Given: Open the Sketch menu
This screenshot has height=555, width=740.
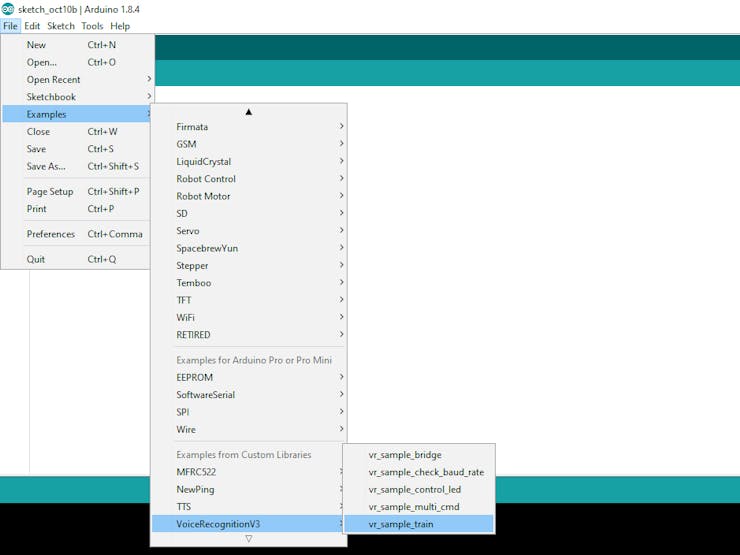Looking at the screenshot, I should (61, 26).
